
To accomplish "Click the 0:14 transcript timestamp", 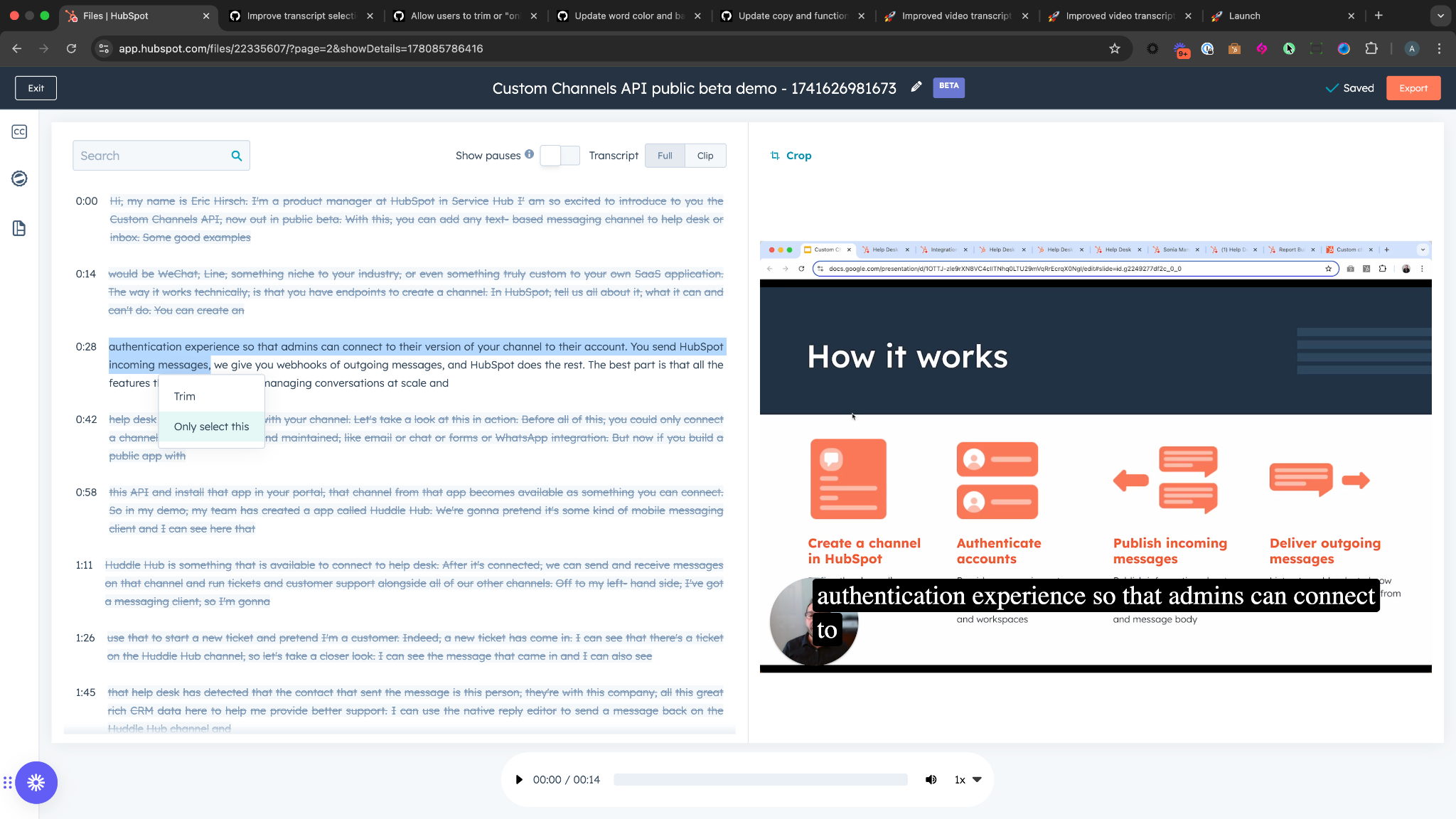I will click(86, 274).
